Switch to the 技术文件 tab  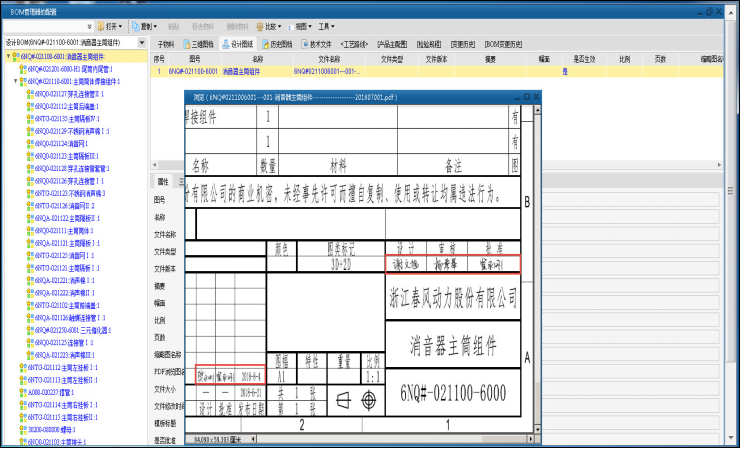click(316, 44)
